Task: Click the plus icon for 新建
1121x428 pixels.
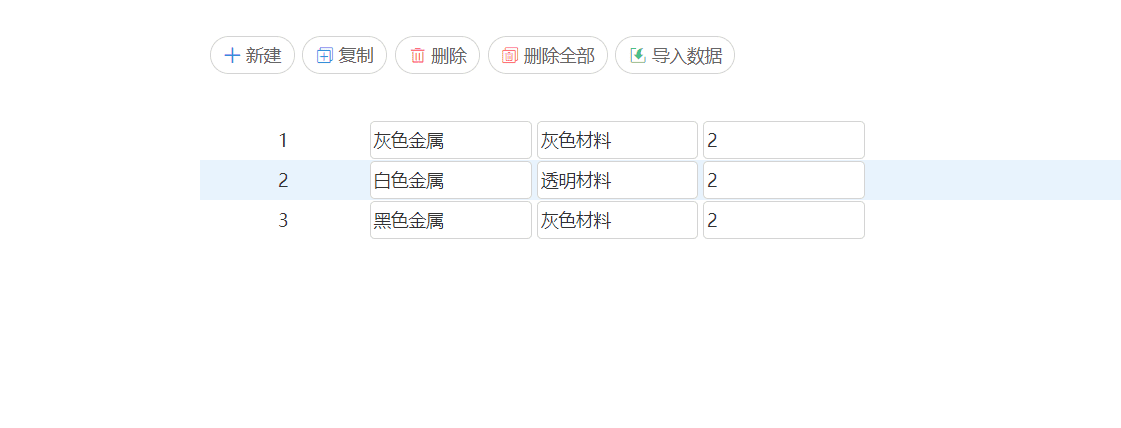Action: [x=232, y=56]
